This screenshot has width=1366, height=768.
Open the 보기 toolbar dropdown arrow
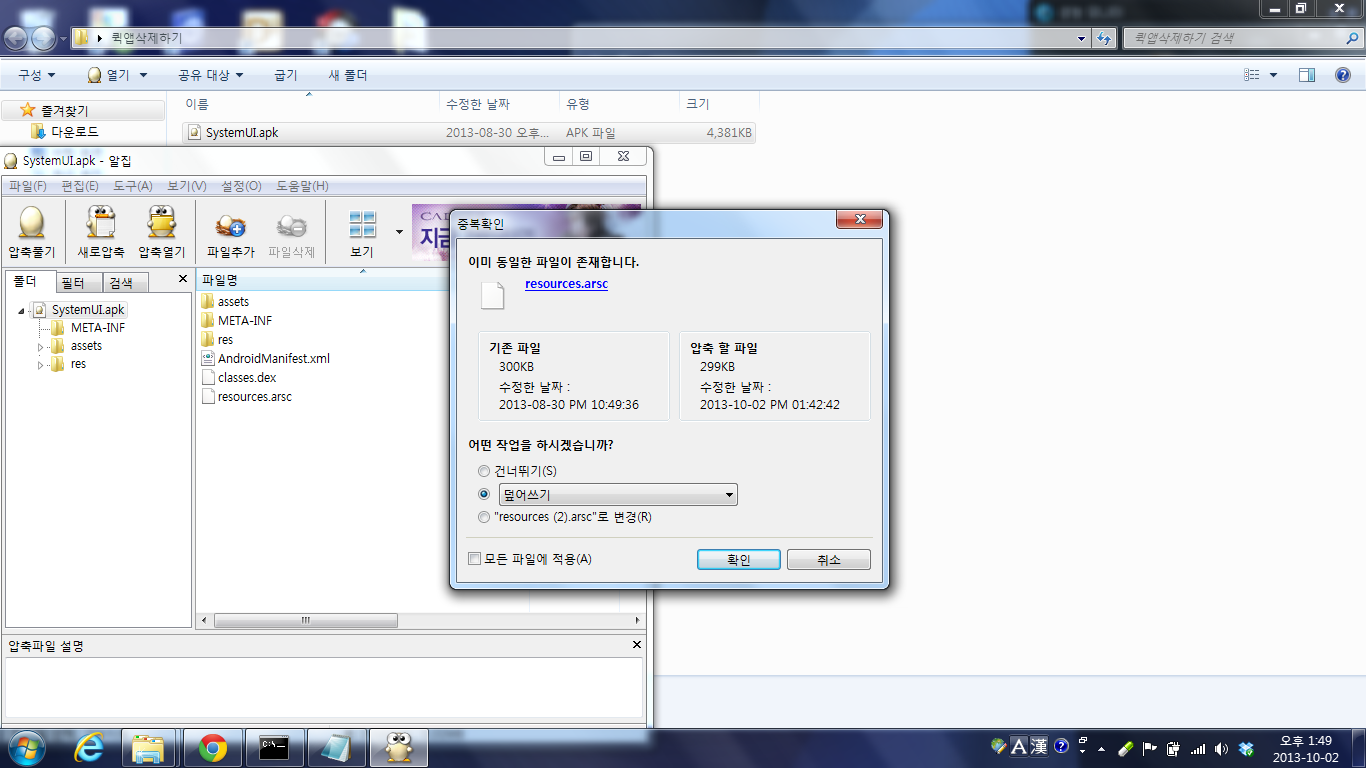click(400, 232)
